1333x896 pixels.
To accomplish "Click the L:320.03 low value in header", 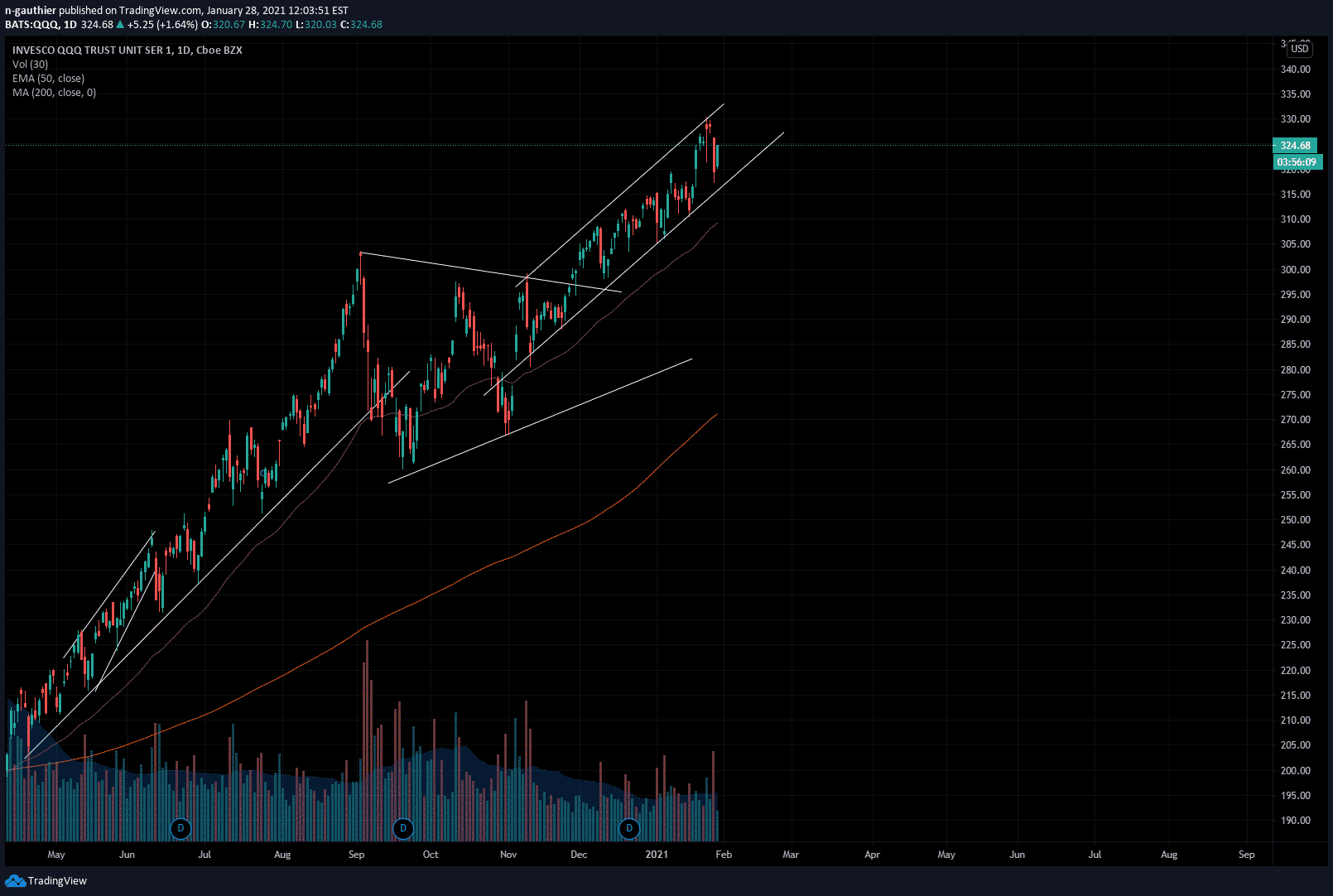I will (x=316, y=25).
